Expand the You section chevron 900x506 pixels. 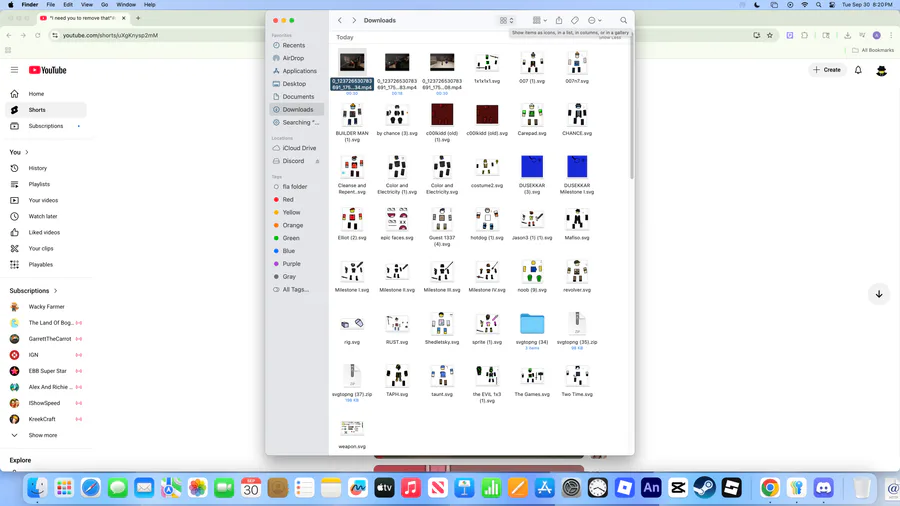[26, 152]
